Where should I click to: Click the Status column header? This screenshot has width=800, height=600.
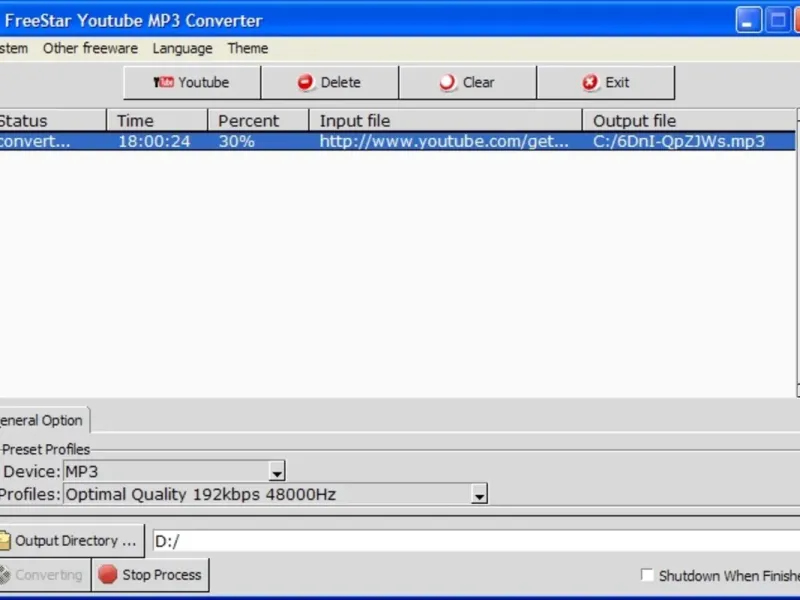(53, 120)
